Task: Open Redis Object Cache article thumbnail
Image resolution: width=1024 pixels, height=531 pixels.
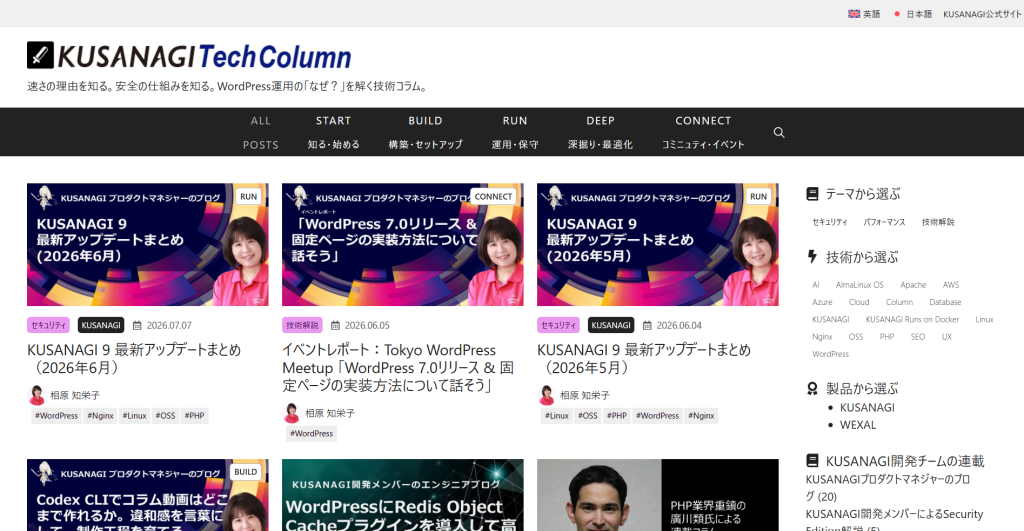Action: (x=402, y=495)
